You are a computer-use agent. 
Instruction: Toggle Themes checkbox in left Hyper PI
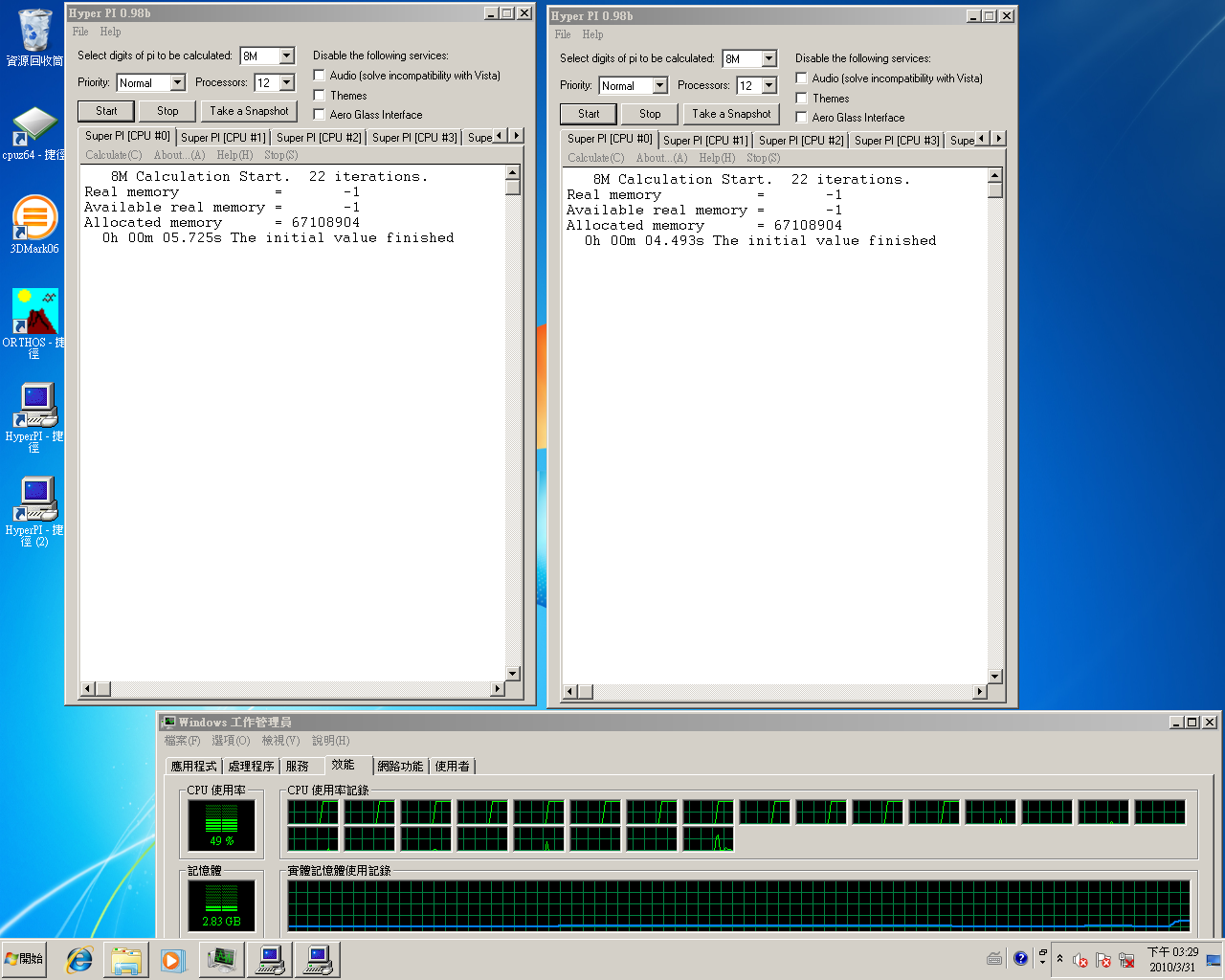click(x=320, y=96)
